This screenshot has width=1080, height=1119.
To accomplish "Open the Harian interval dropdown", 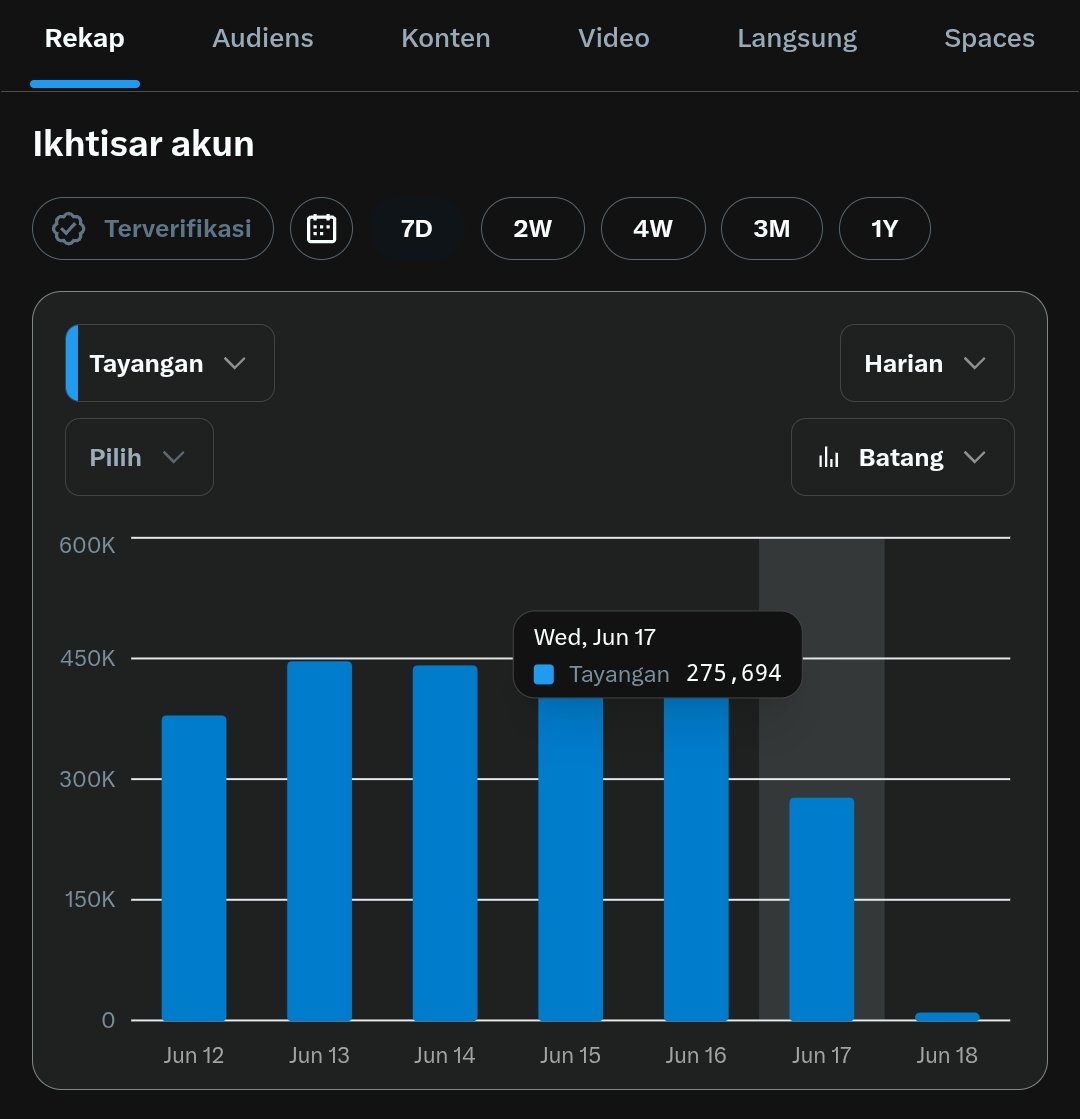I will pyautogui.click(x=927, y=363).
